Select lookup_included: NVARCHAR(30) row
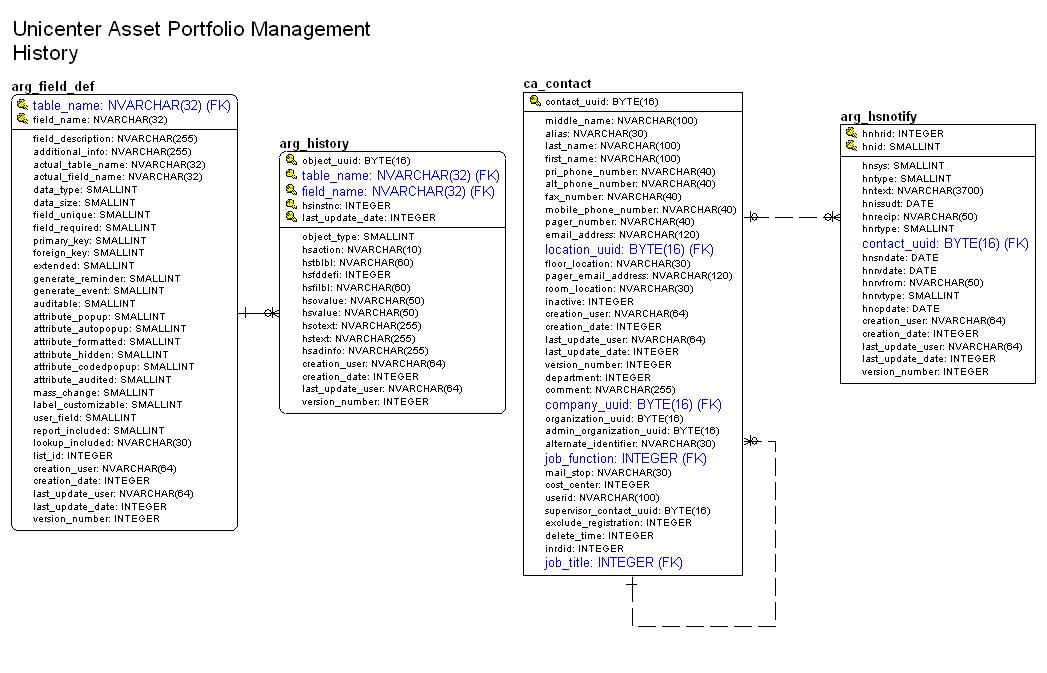Image resolution: width=1047 pixels, height=673 pixels. tap(112, 443)
